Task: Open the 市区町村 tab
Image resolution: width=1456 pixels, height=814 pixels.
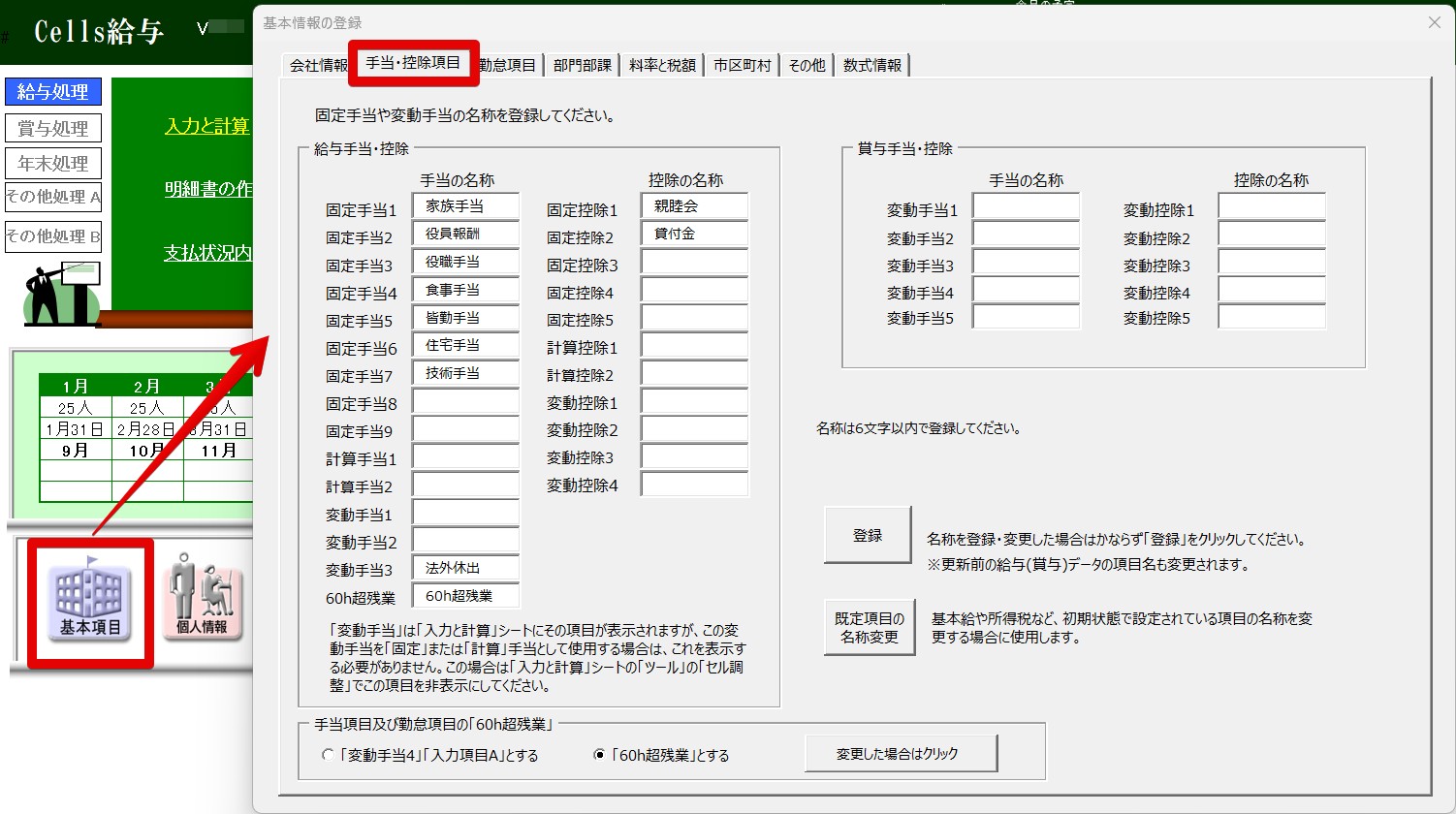Action: [743, 65]
